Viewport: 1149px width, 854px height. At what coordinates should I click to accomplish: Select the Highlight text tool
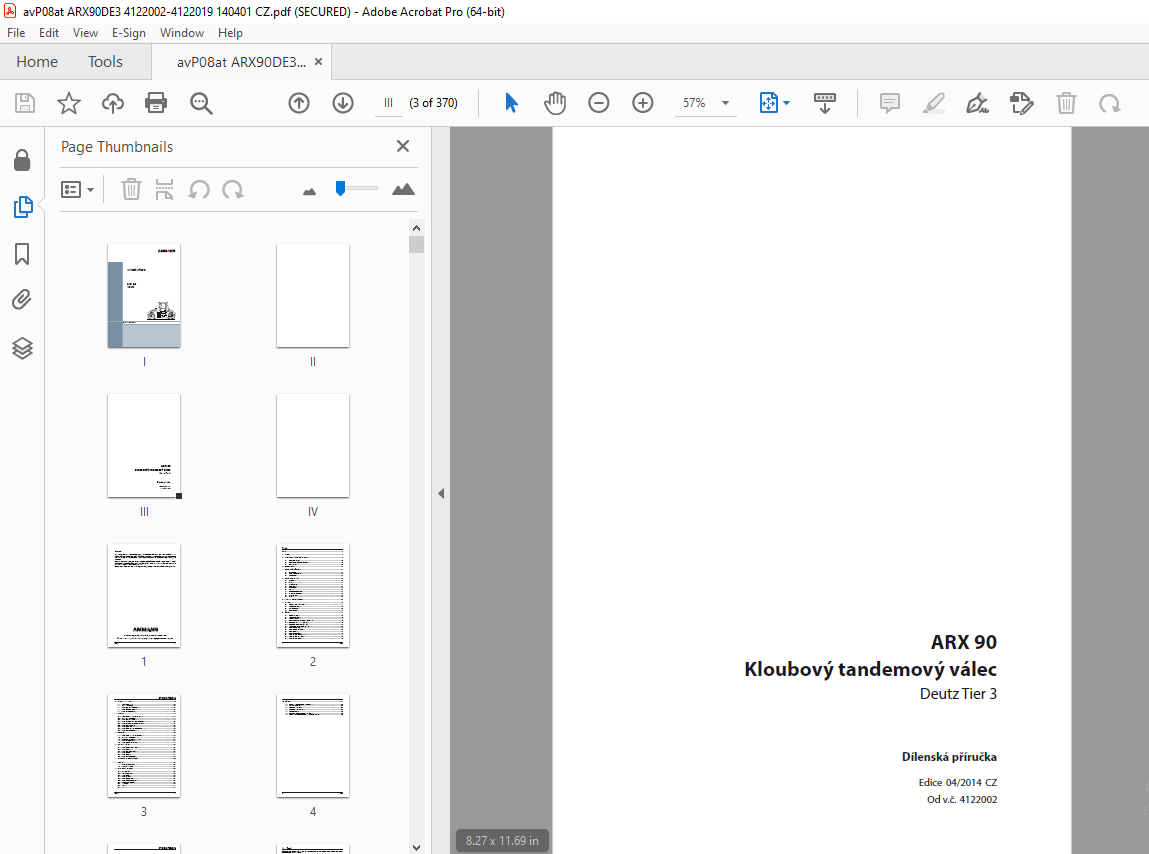click(934, 103)
